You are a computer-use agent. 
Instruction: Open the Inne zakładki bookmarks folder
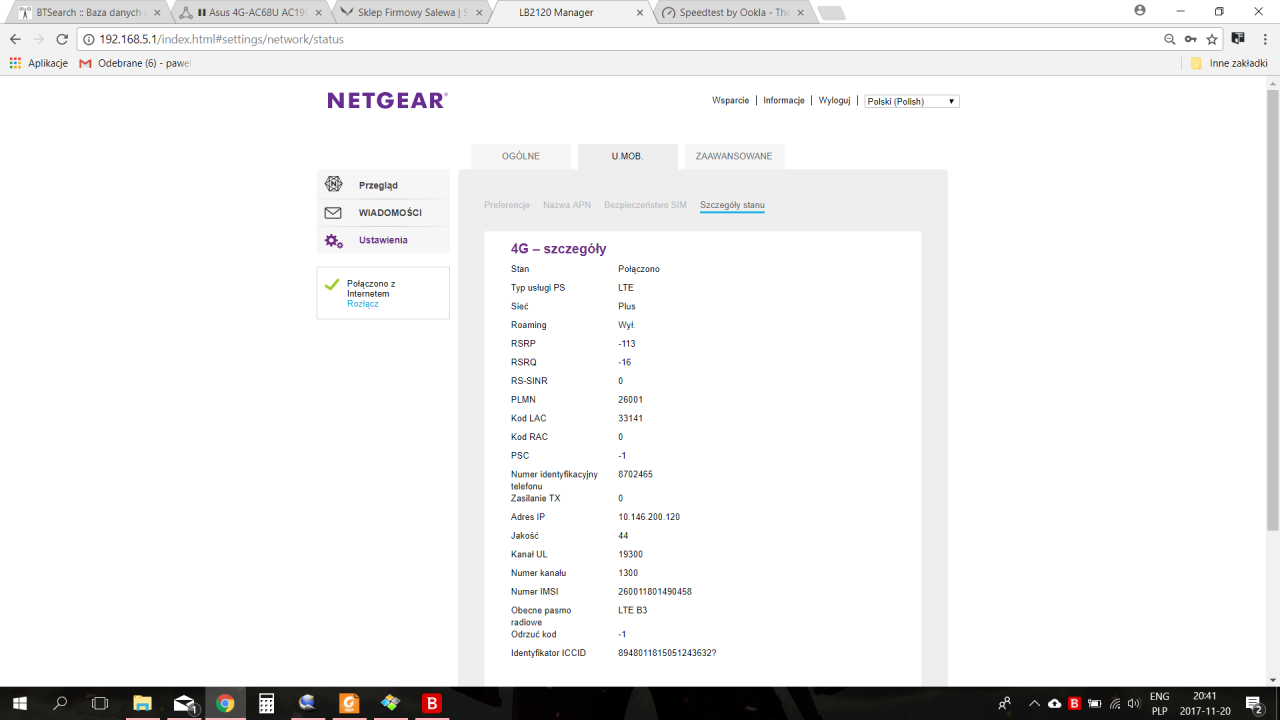click(x=1229, y=63)
